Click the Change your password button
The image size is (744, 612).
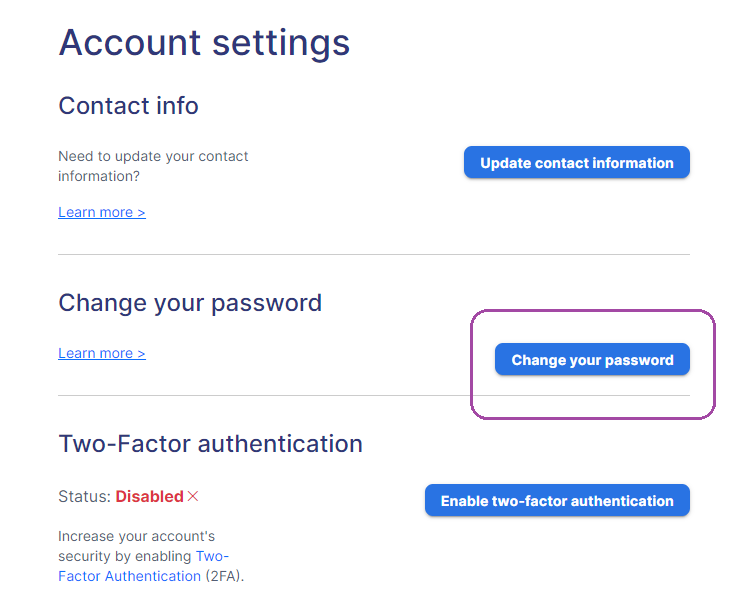point(592,359)
